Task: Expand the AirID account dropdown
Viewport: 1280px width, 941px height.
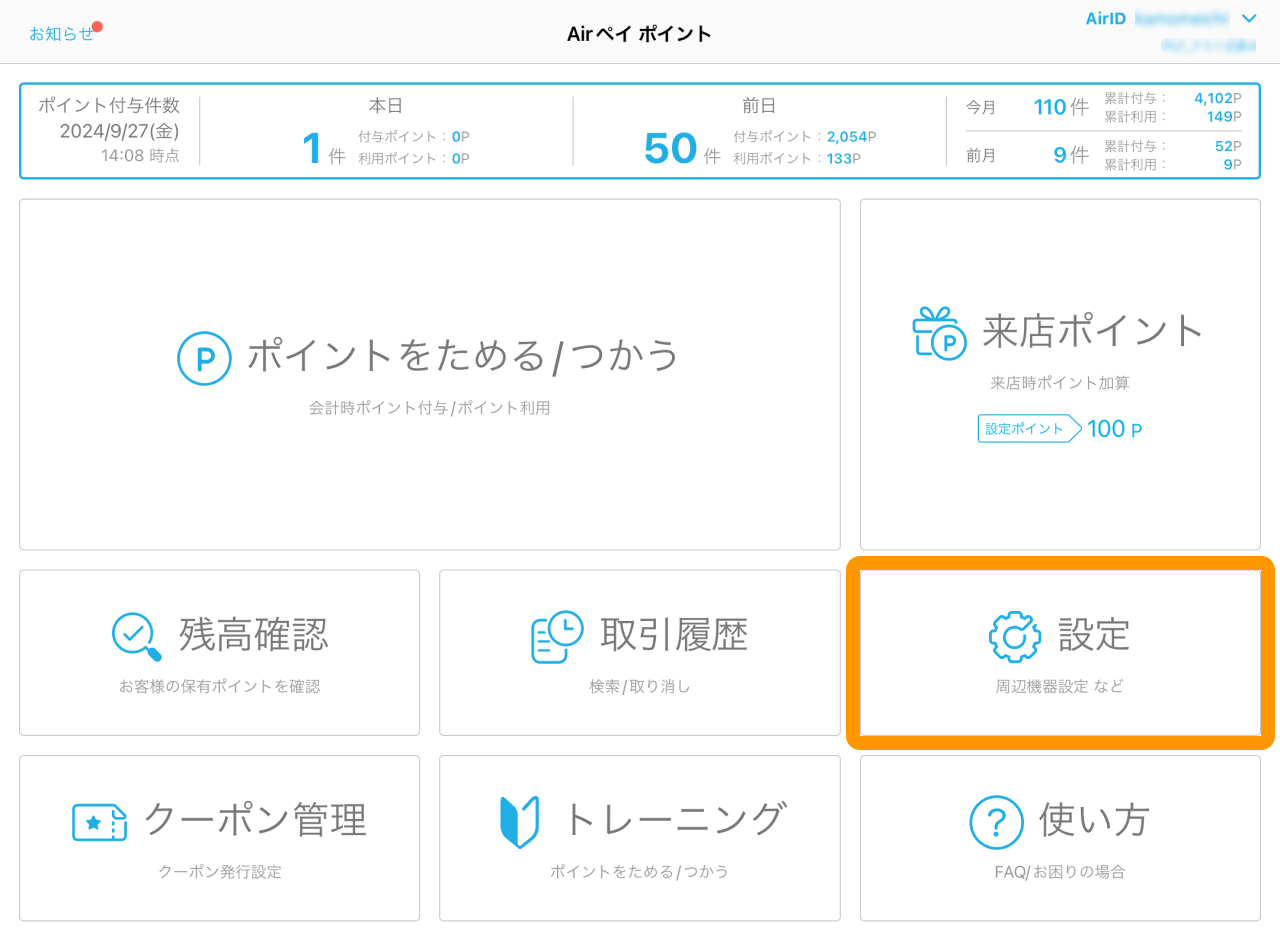Action: pos(1248,18)
